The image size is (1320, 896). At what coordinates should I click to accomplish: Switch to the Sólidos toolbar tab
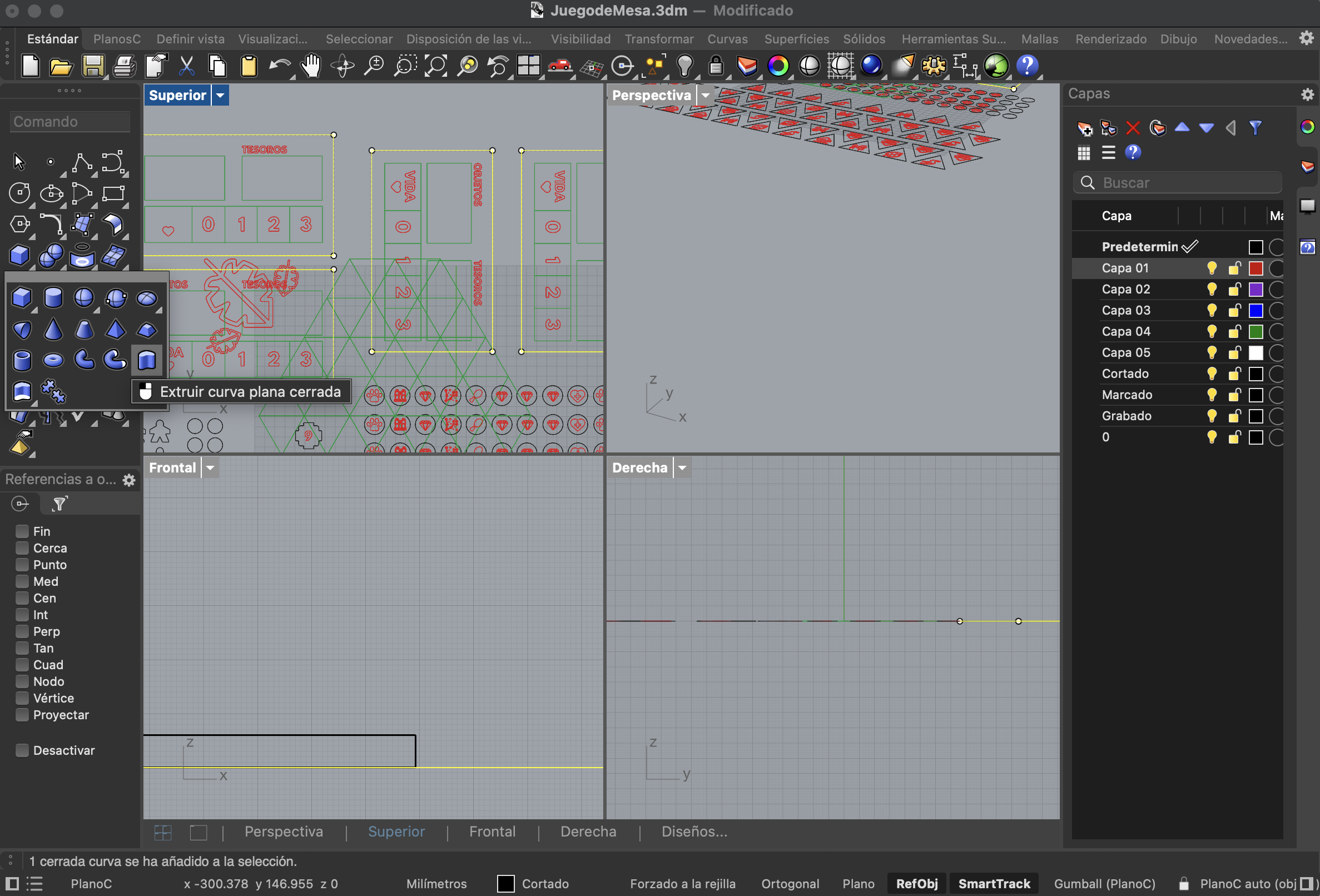pos(864,38)
